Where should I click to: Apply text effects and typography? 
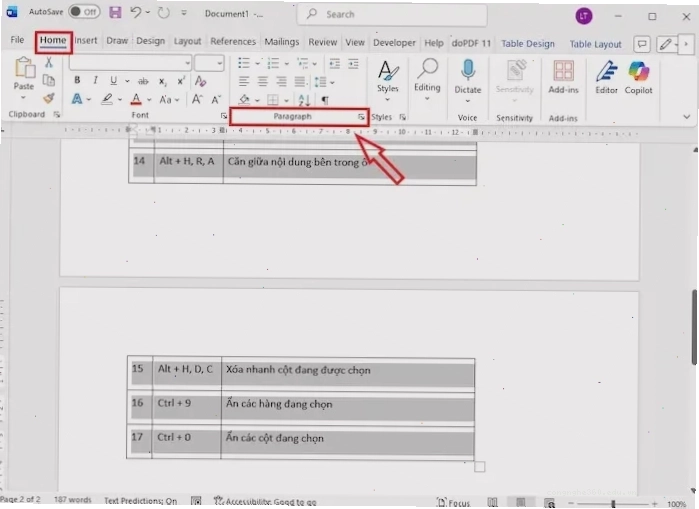pyautogui.click(x=77, y=99)
